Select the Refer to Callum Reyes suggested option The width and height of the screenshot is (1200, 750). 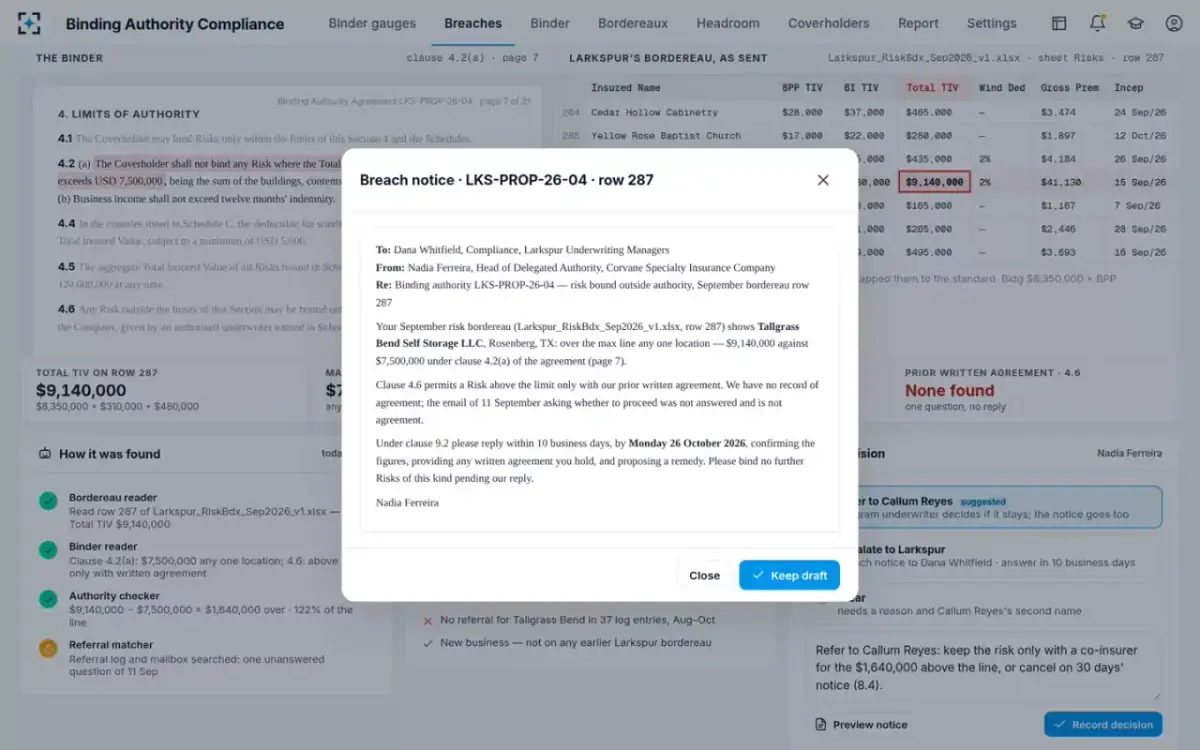tap(985, 507)
